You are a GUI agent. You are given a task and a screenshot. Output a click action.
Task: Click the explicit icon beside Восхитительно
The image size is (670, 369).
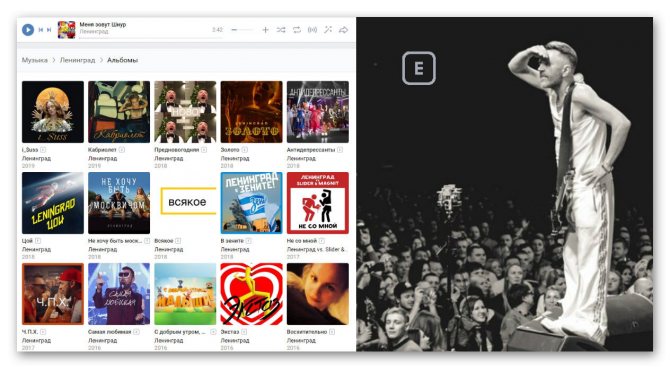pos(332,332)
